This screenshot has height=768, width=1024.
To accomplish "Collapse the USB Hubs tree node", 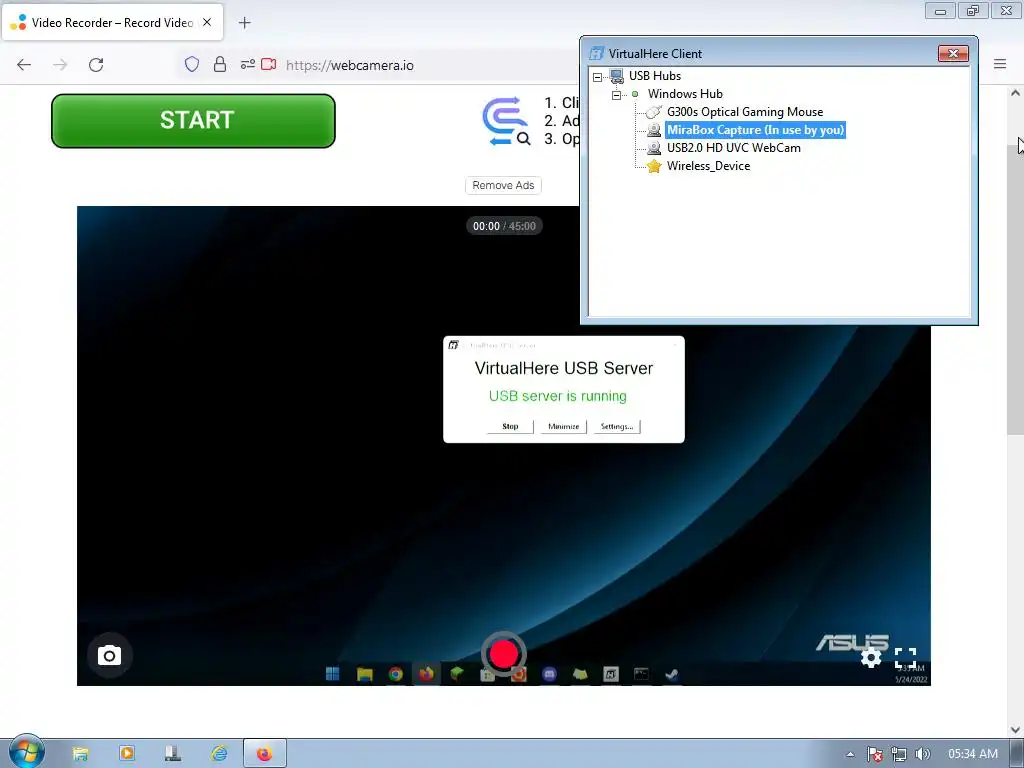I will point(598,77).
